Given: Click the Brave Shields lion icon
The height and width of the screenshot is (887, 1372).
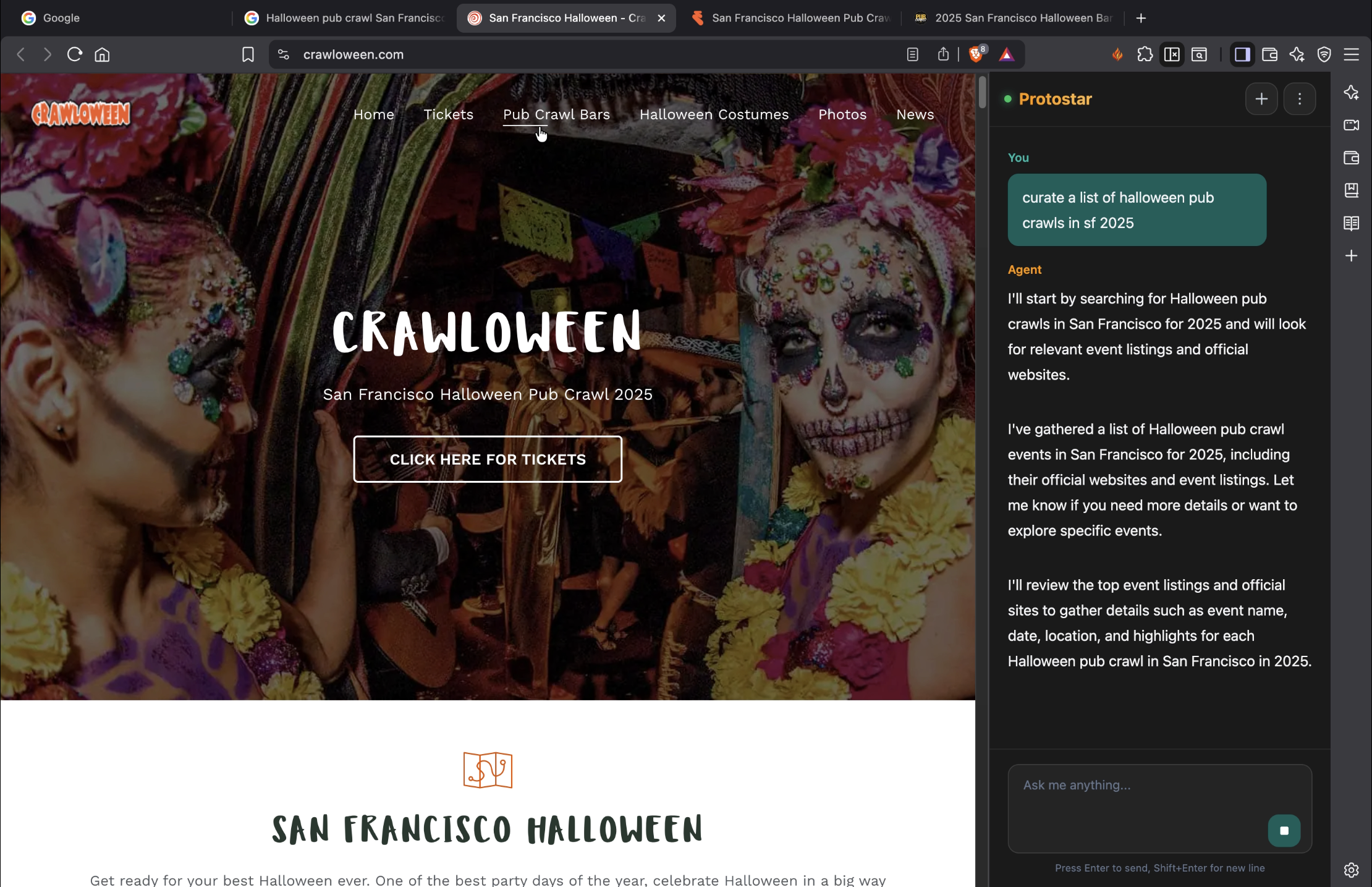Looking at the screenshot, I should pos(976,55).
